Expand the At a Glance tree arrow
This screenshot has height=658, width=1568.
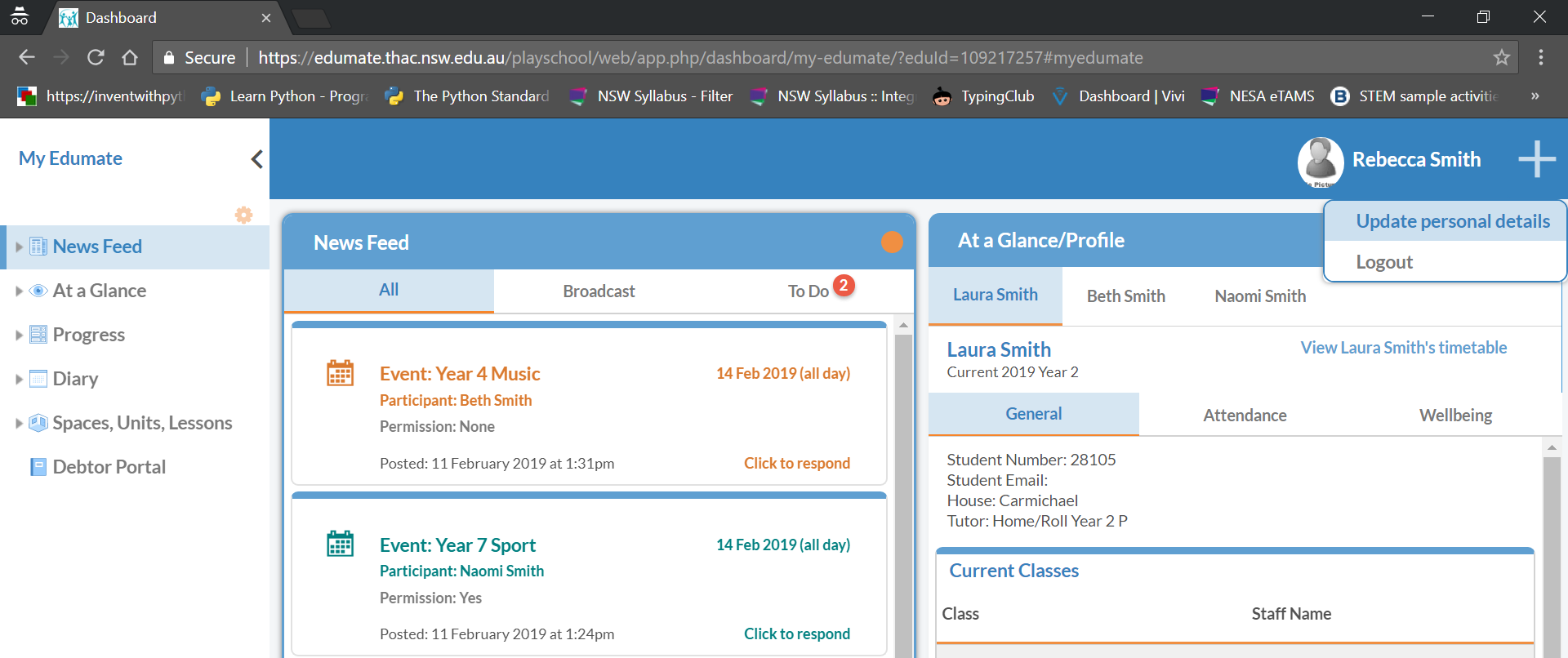19,291
